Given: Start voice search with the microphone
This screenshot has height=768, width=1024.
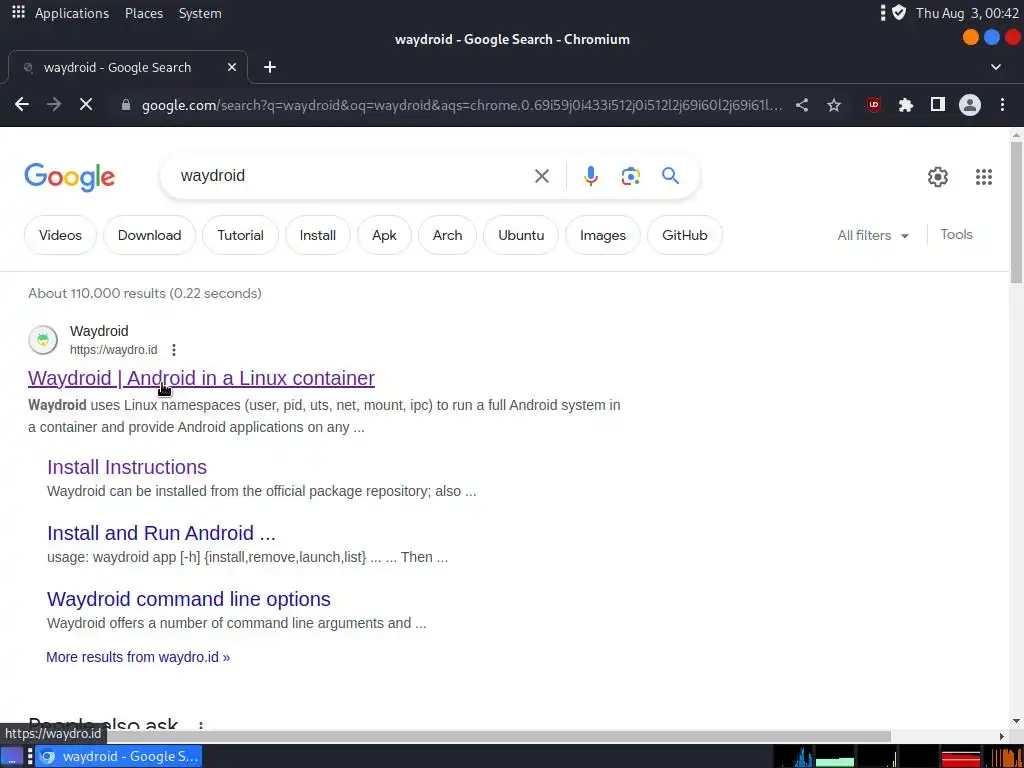Looking at the screenshot, I should [x=590, y=176].
